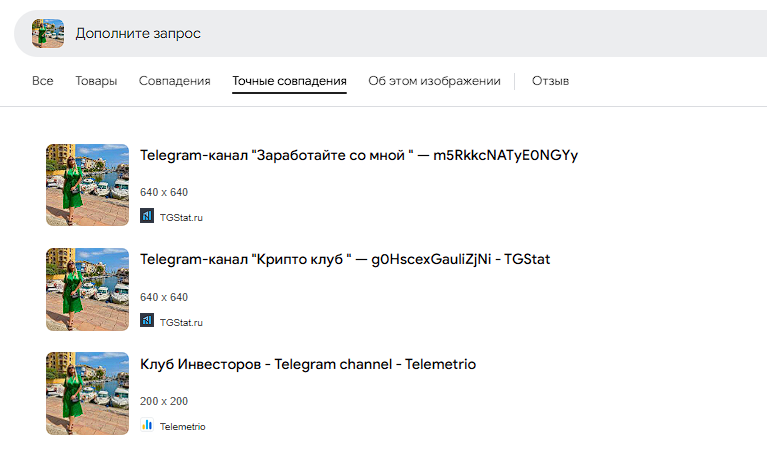Open thumbnail of the "Крипто клуб" result

[x=88, y=289]
